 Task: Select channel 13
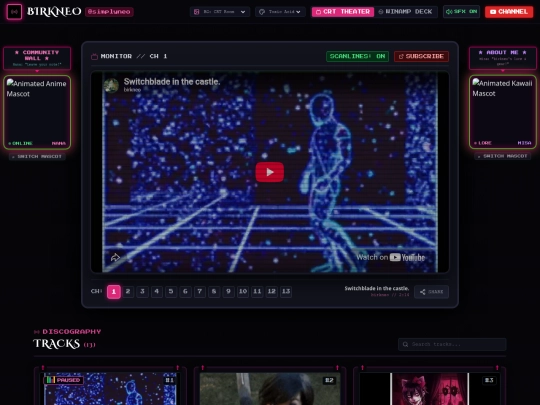[x=286, y=292]
